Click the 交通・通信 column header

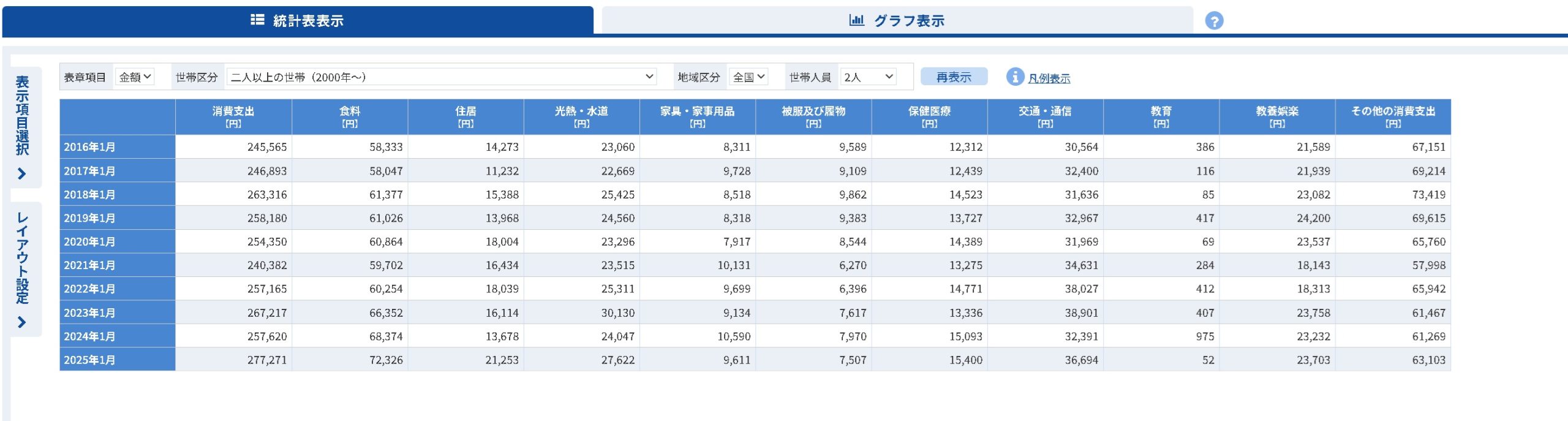point(1045,116)
